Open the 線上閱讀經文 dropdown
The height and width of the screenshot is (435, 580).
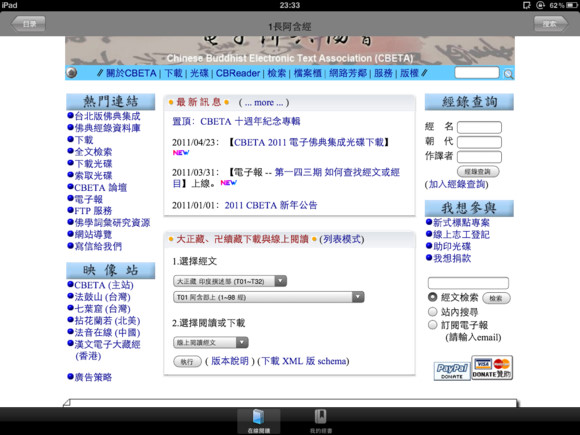pyautogui.click(x=210, y=343)
